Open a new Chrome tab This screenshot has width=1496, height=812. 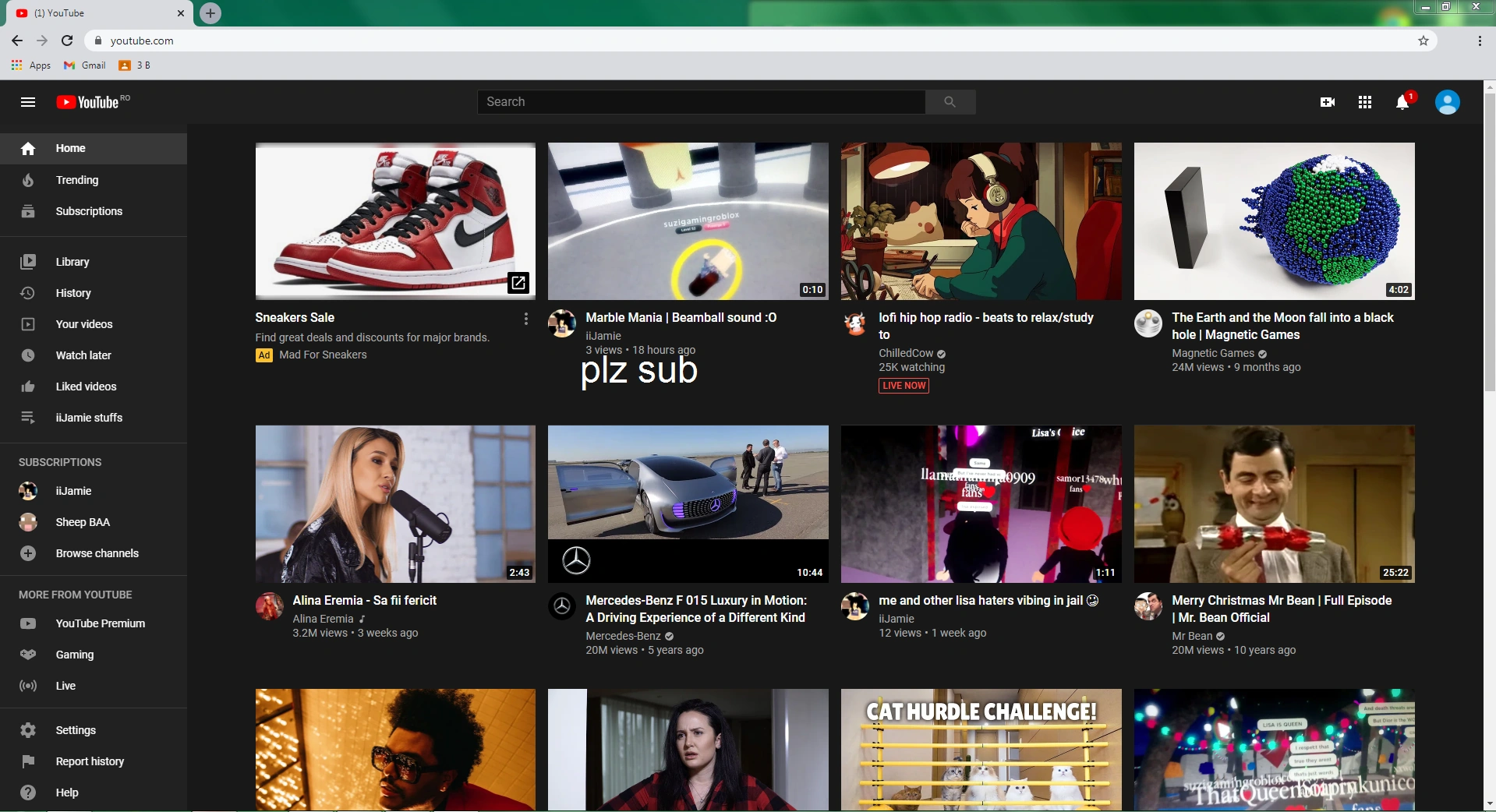[210, 13]
